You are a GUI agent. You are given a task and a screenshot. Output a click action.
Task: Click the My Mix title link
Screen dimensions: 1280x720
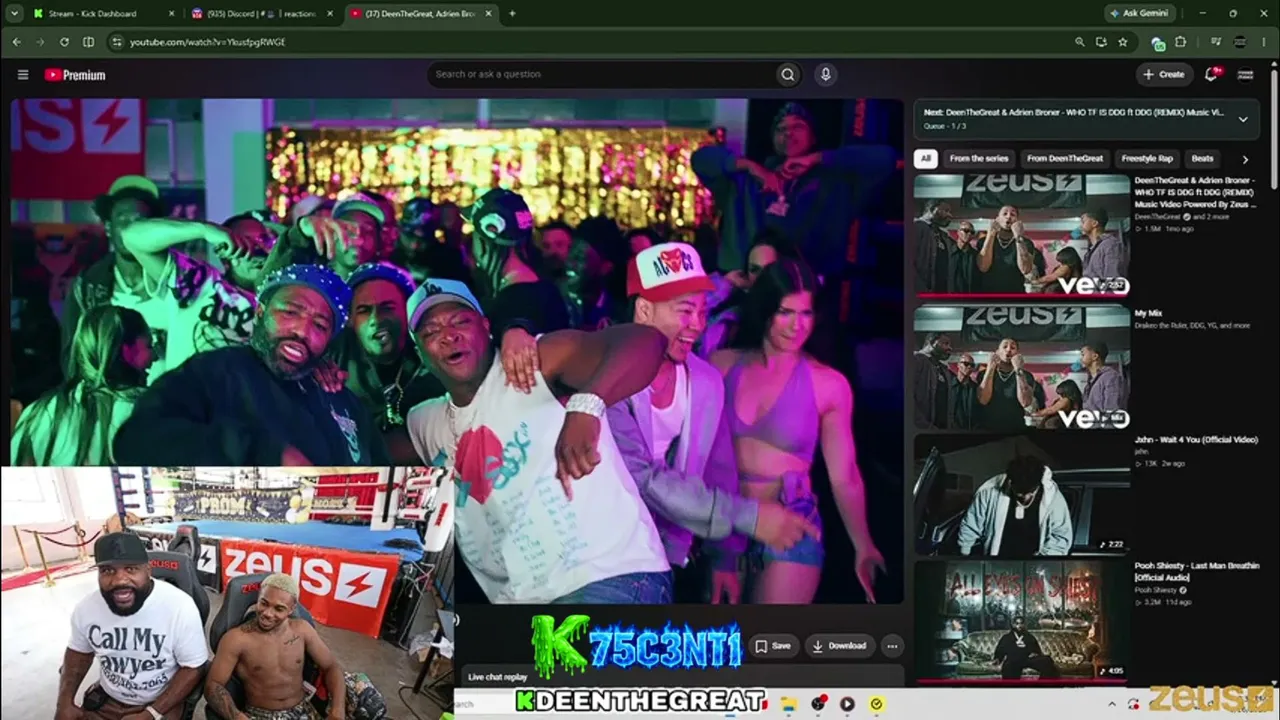click(x=1148, y=313)
